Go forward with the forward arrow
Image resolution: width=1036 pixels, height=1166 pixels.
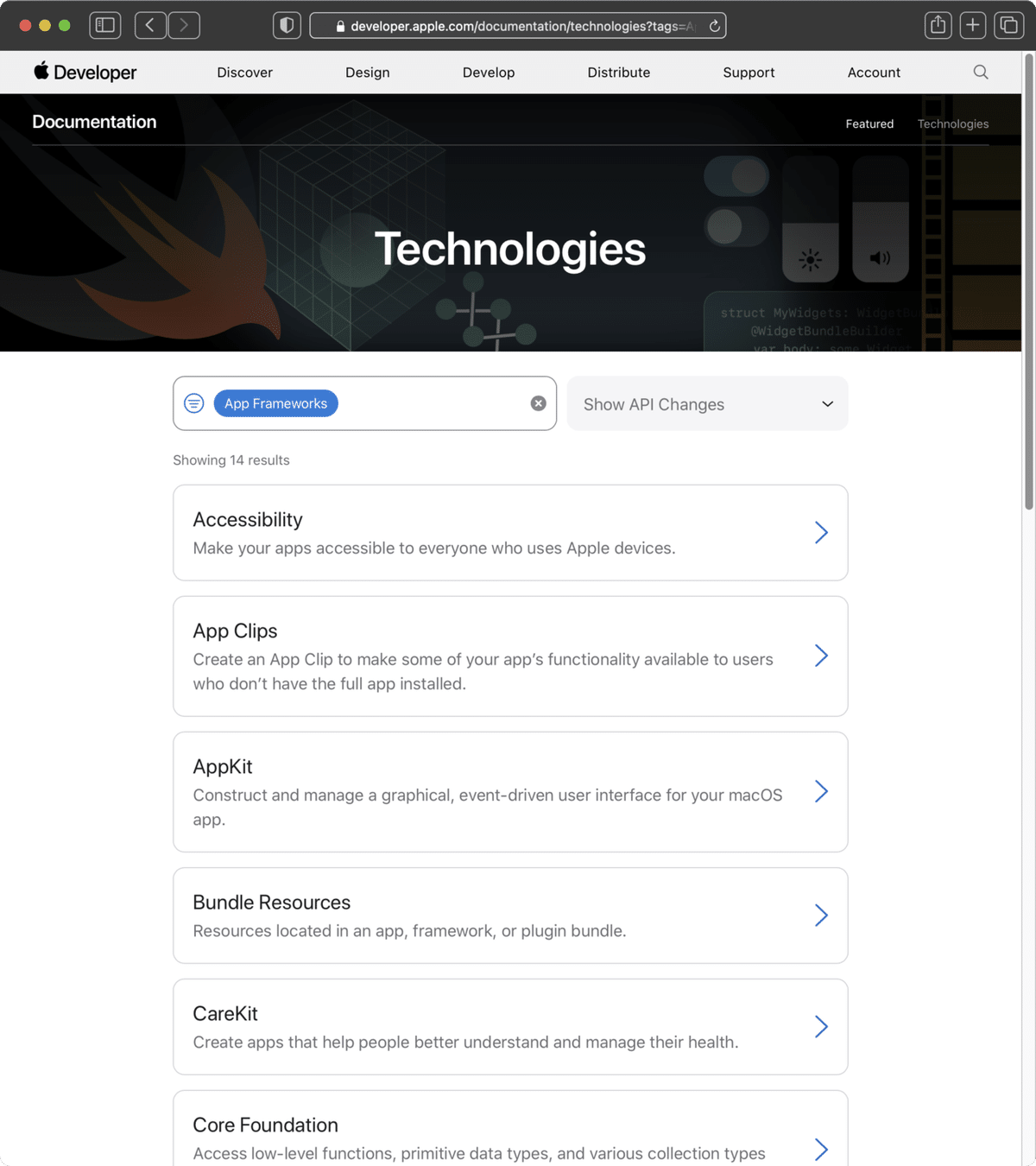click(x=184, y=25)
